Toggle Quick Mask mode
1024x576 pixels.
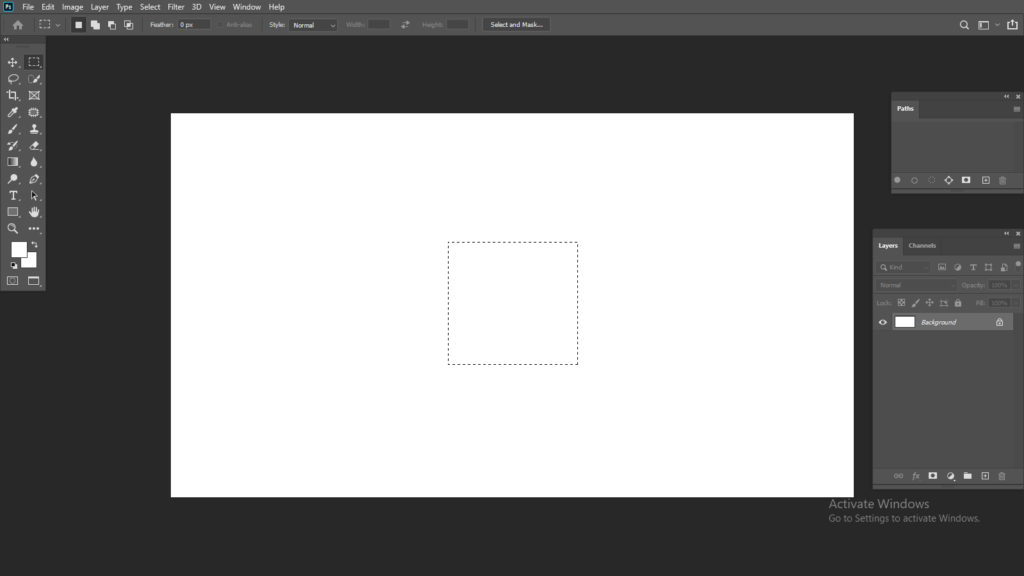click(12, 281)
